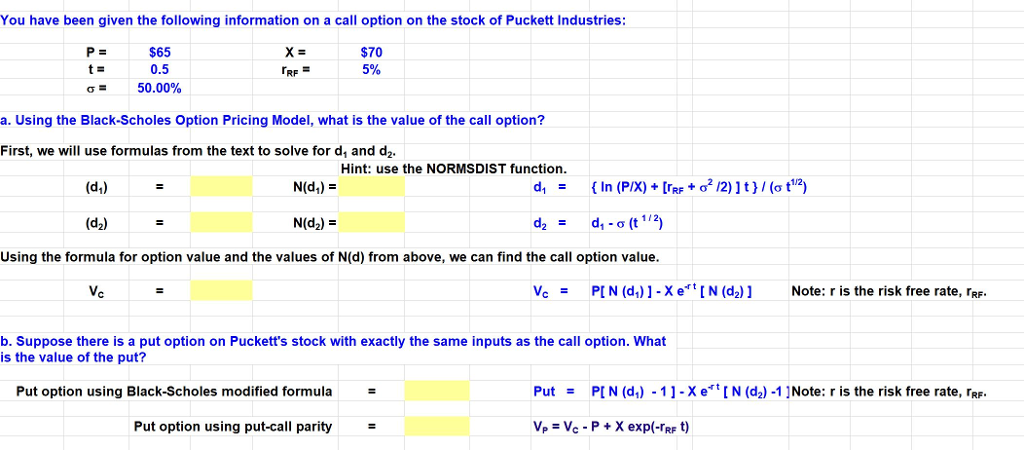Viewport: 1024px width, 450px height.
Task: Click the (d1) row label
Action: [x=97, y=187]
